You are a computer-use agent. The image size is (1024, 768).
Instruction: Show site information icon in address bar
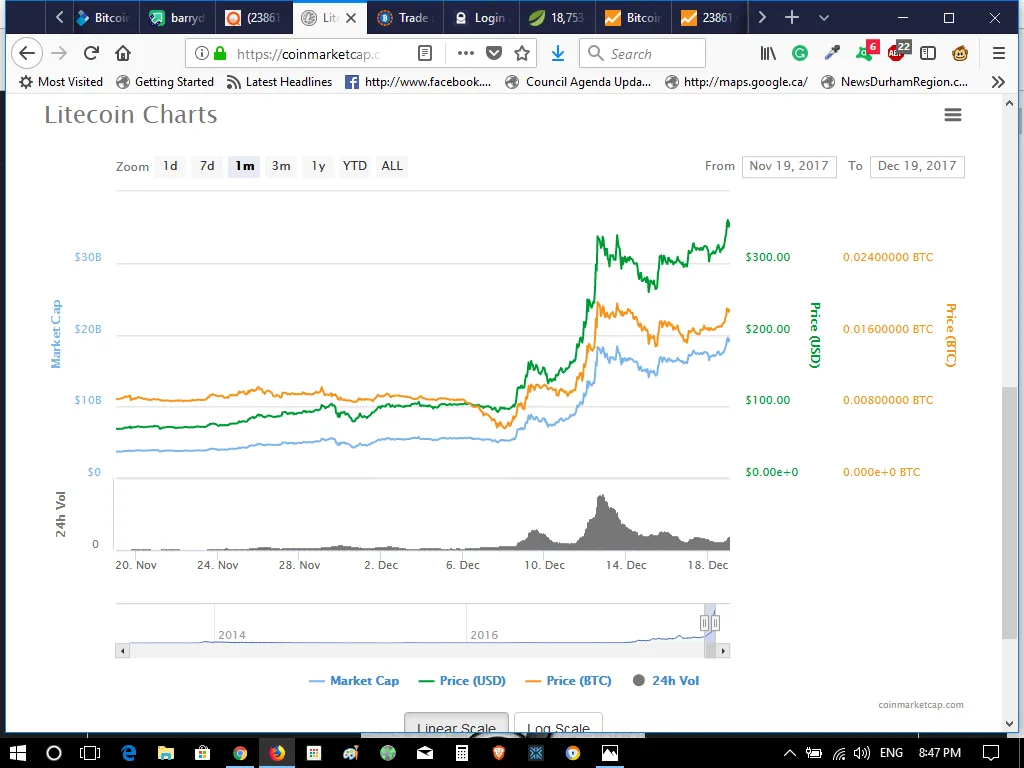pos(202,54)
